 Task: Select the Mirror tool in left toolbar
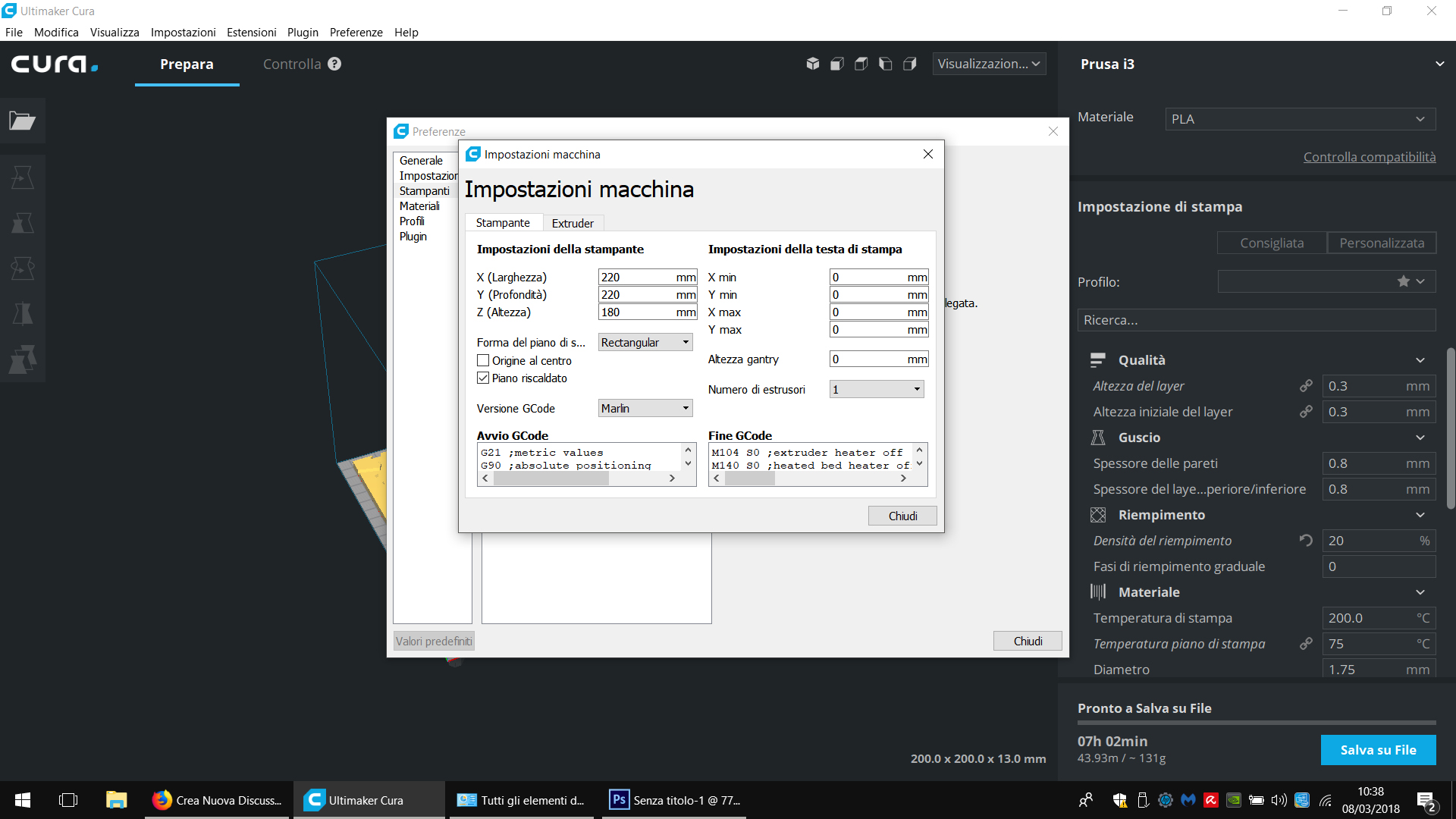tap(22, 314)
